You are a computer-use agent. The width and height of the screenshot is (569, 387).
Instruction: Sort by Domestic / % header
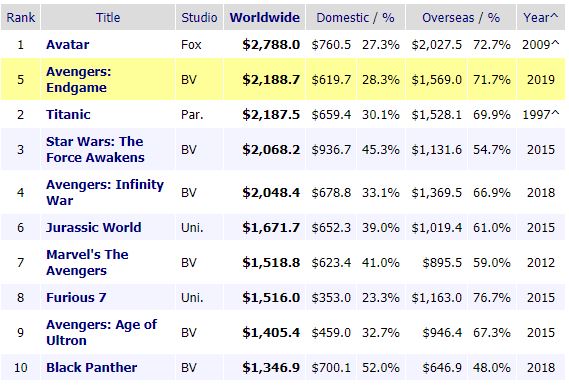[x=355, y=17]
